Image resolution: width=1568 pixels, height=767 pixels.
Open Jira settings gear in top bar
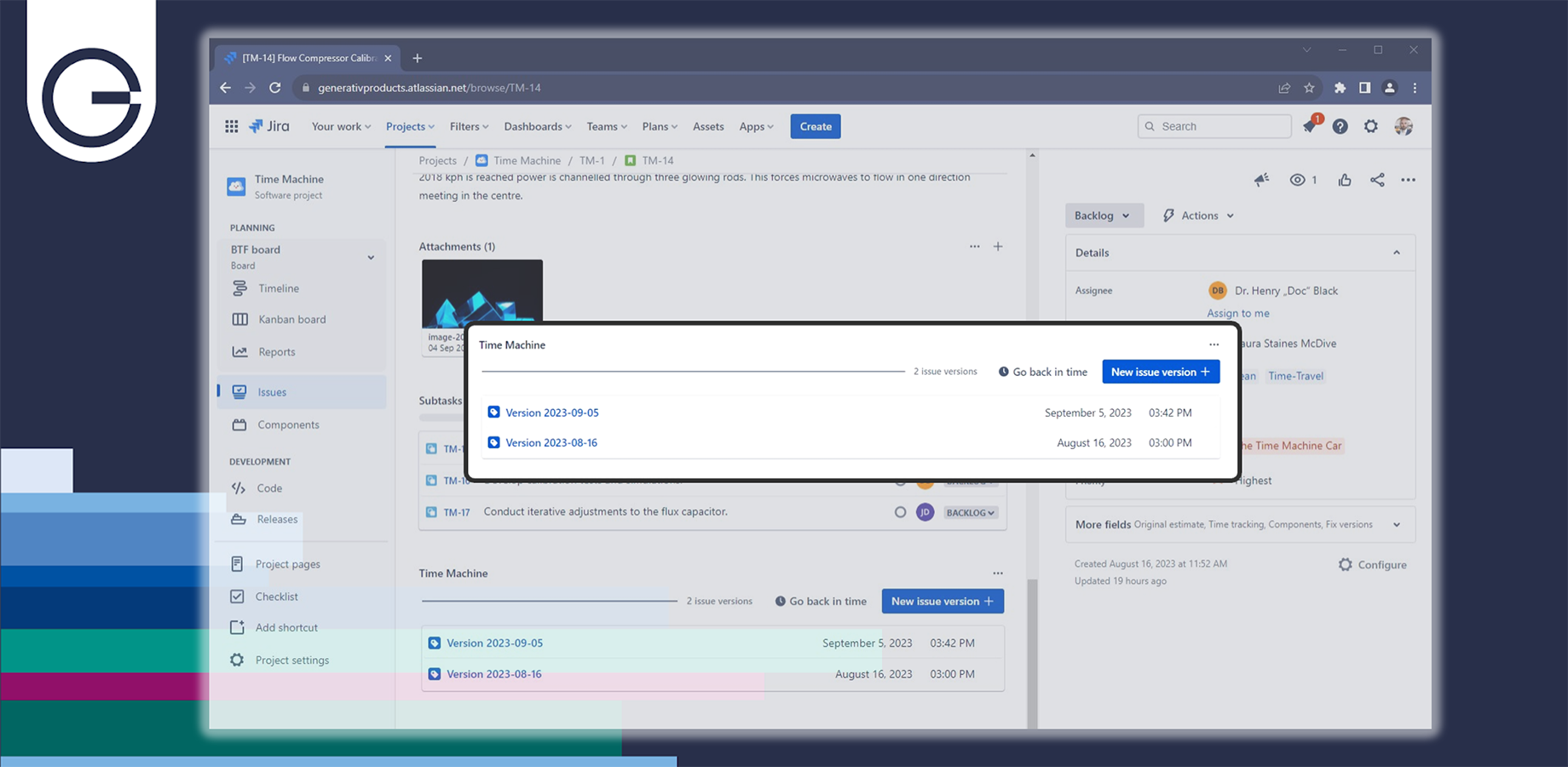(x=1371, y=127)
